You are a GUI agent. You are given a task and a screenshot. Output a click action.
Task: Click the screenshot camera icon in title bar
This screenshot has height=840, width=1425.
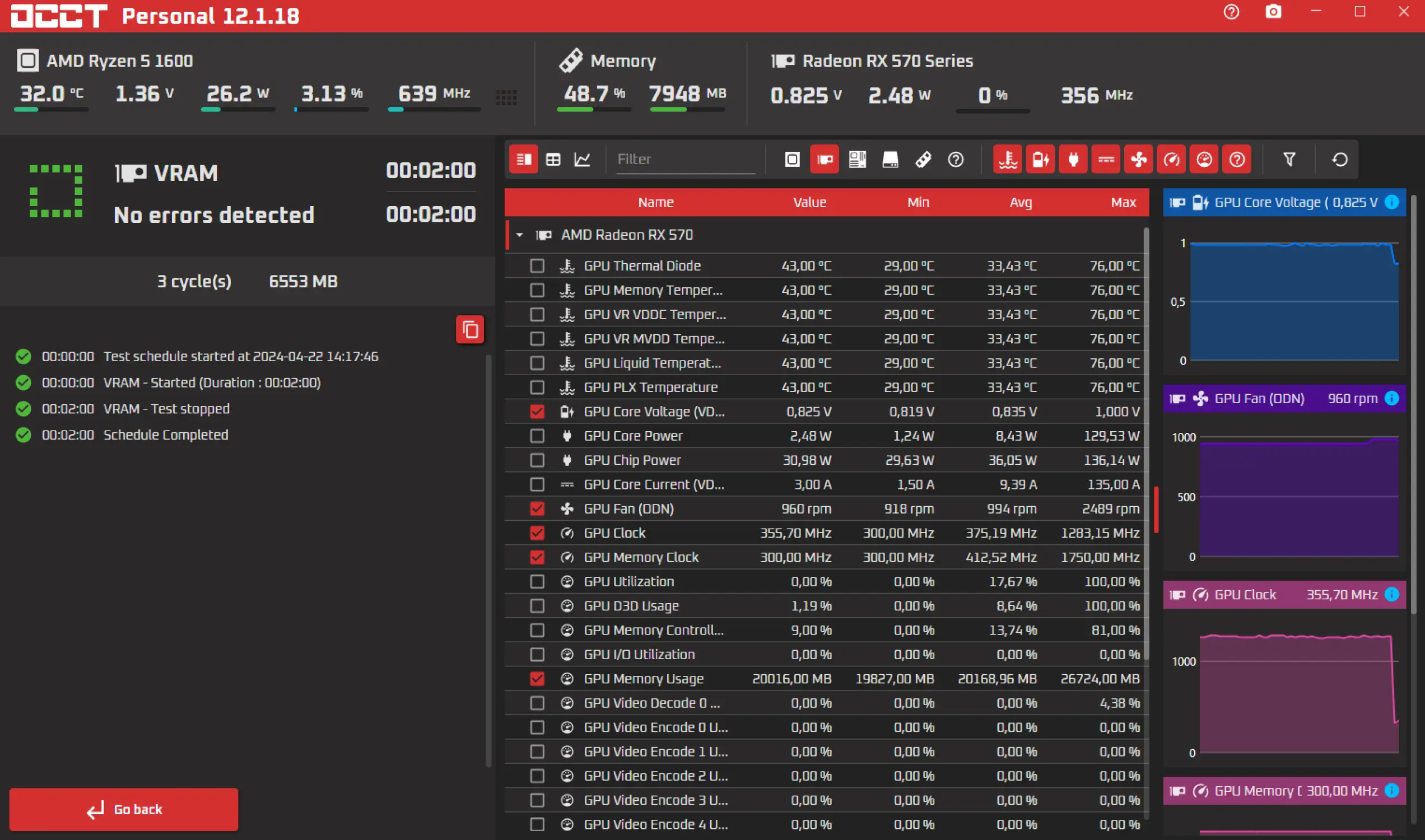1273,12
